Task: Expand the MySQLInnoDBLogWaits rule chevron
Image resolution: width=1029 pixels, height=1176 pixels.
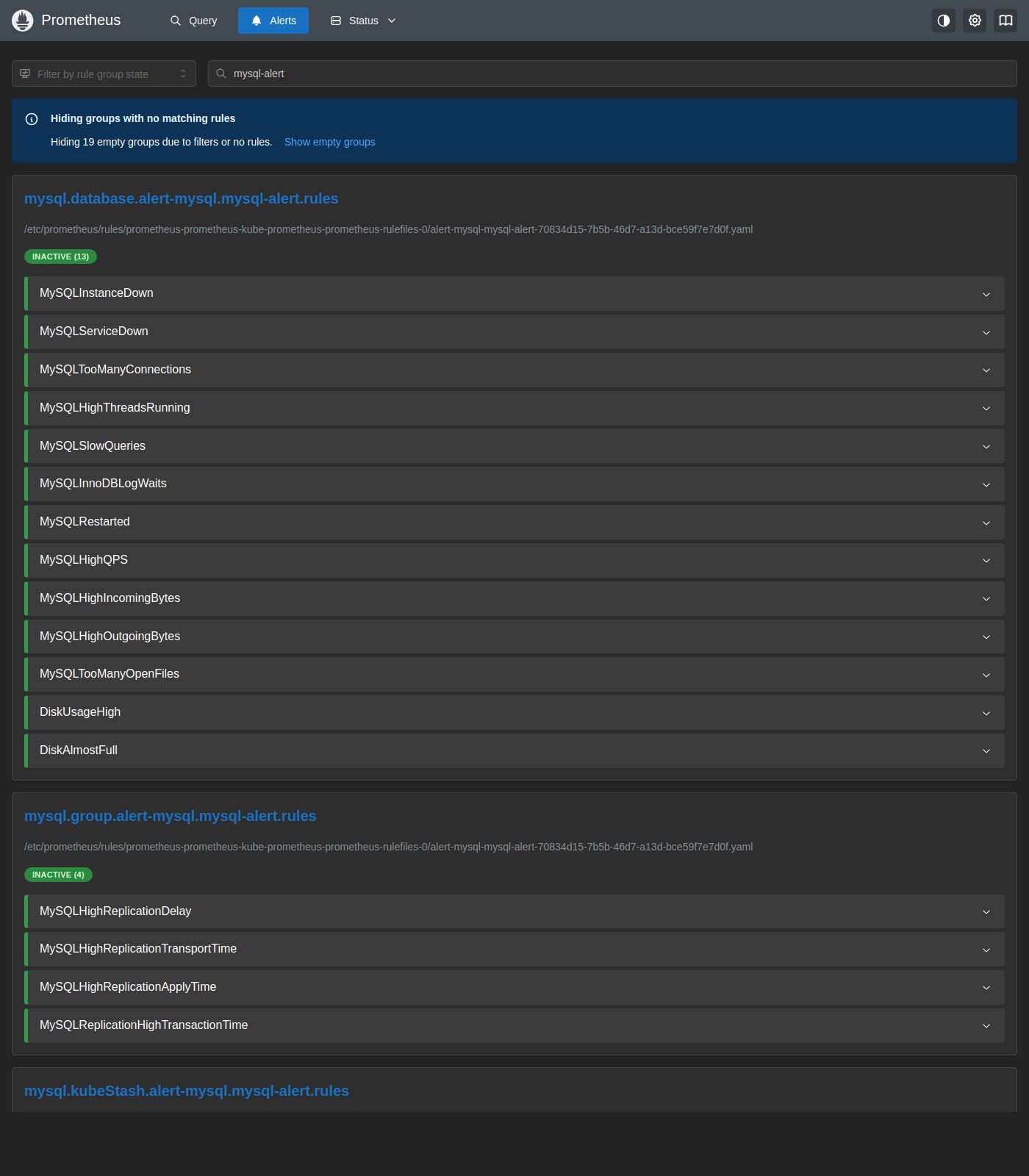Action: (x=986, y=484)
